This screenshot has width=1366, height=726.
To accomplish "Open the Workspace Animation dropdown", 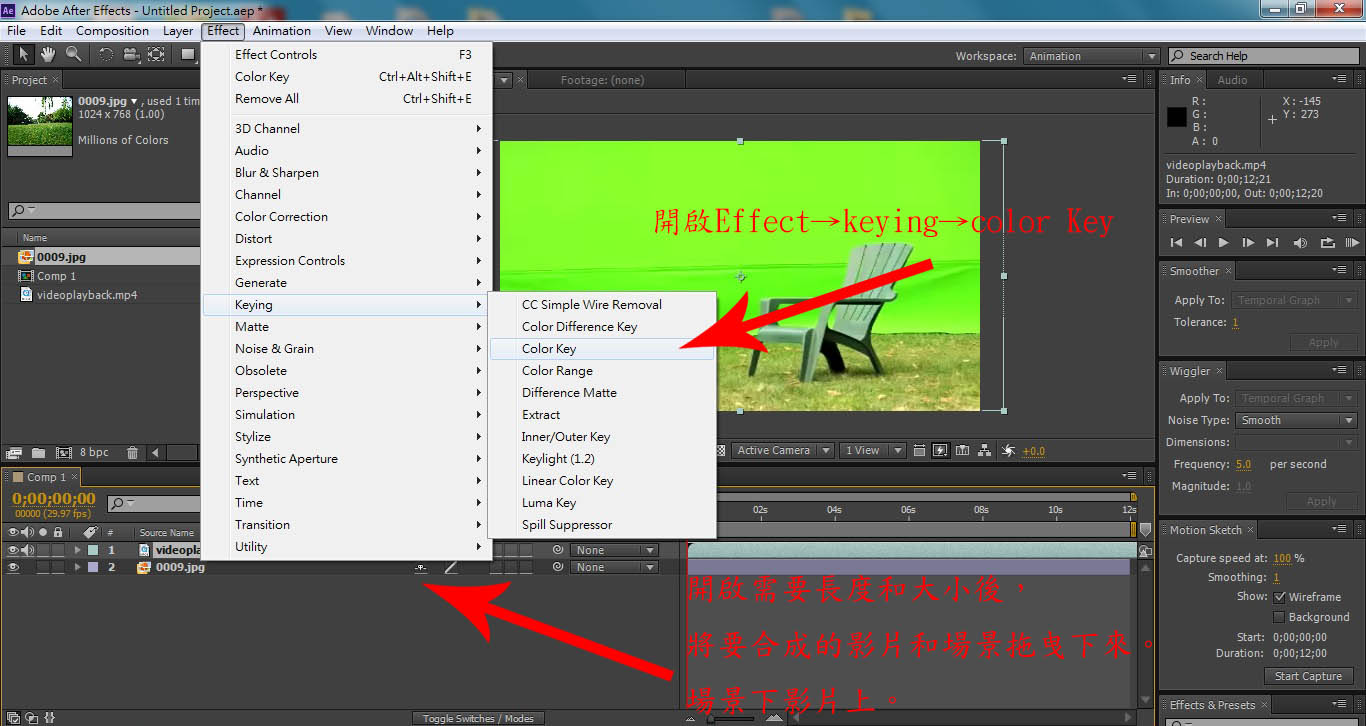I will (1092, 56).
